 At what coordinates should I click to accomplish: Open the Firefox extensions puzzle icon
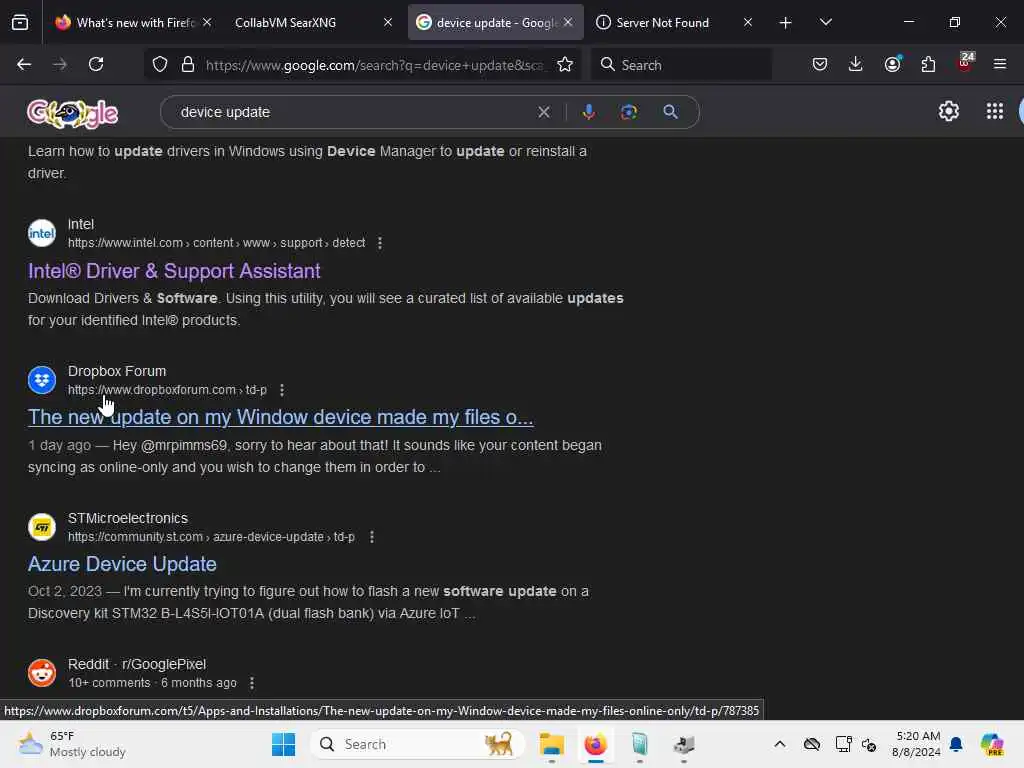click(x=928, y=64)
